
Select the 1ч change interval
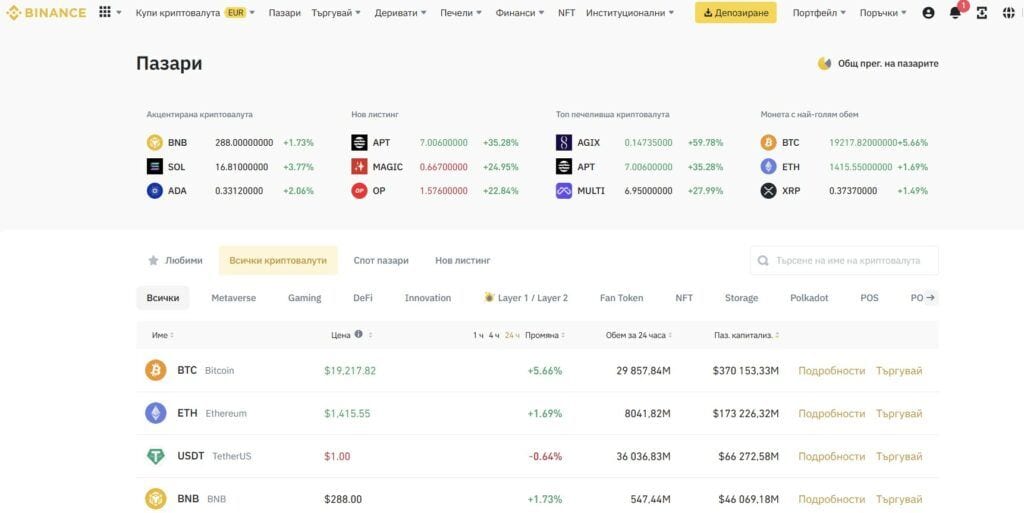coord(478,335)
